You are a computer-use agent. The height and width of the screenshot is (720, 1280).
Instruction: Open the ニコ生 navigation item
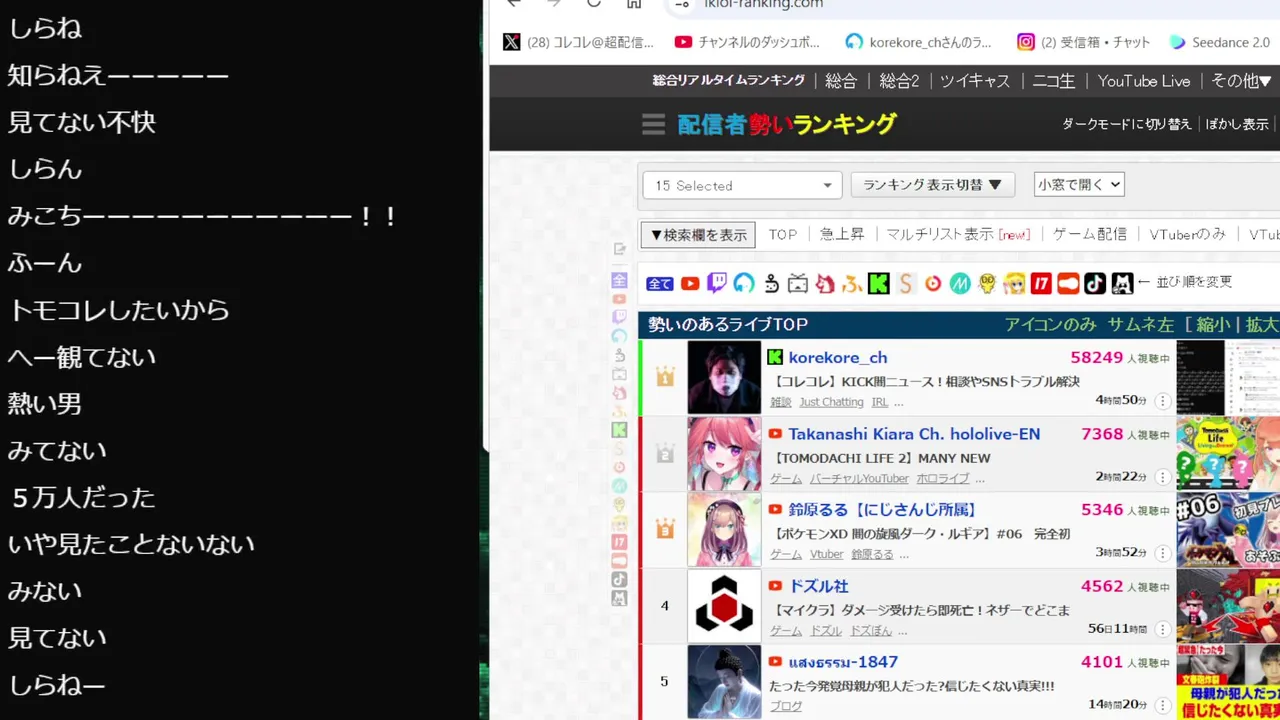[1054, 81]
